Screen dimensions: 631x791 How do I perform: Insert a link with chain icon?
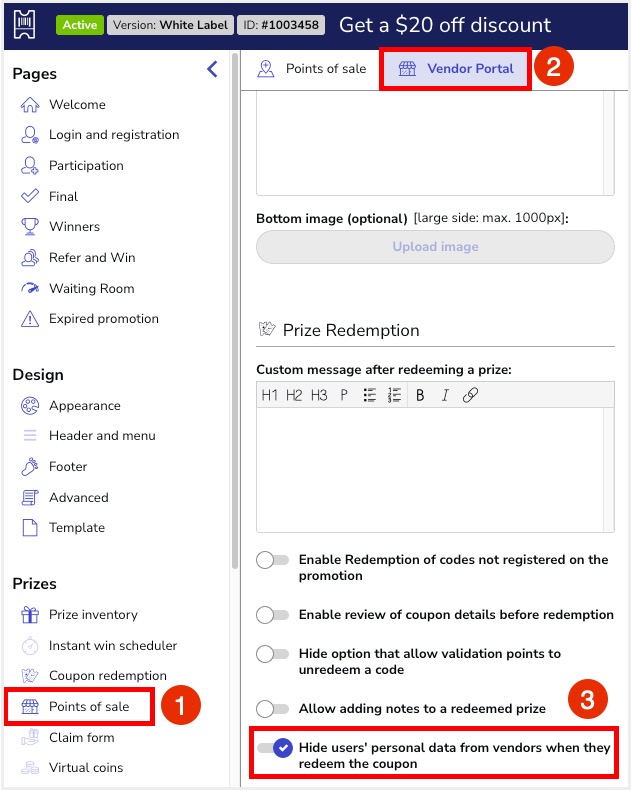click(470, 395)
